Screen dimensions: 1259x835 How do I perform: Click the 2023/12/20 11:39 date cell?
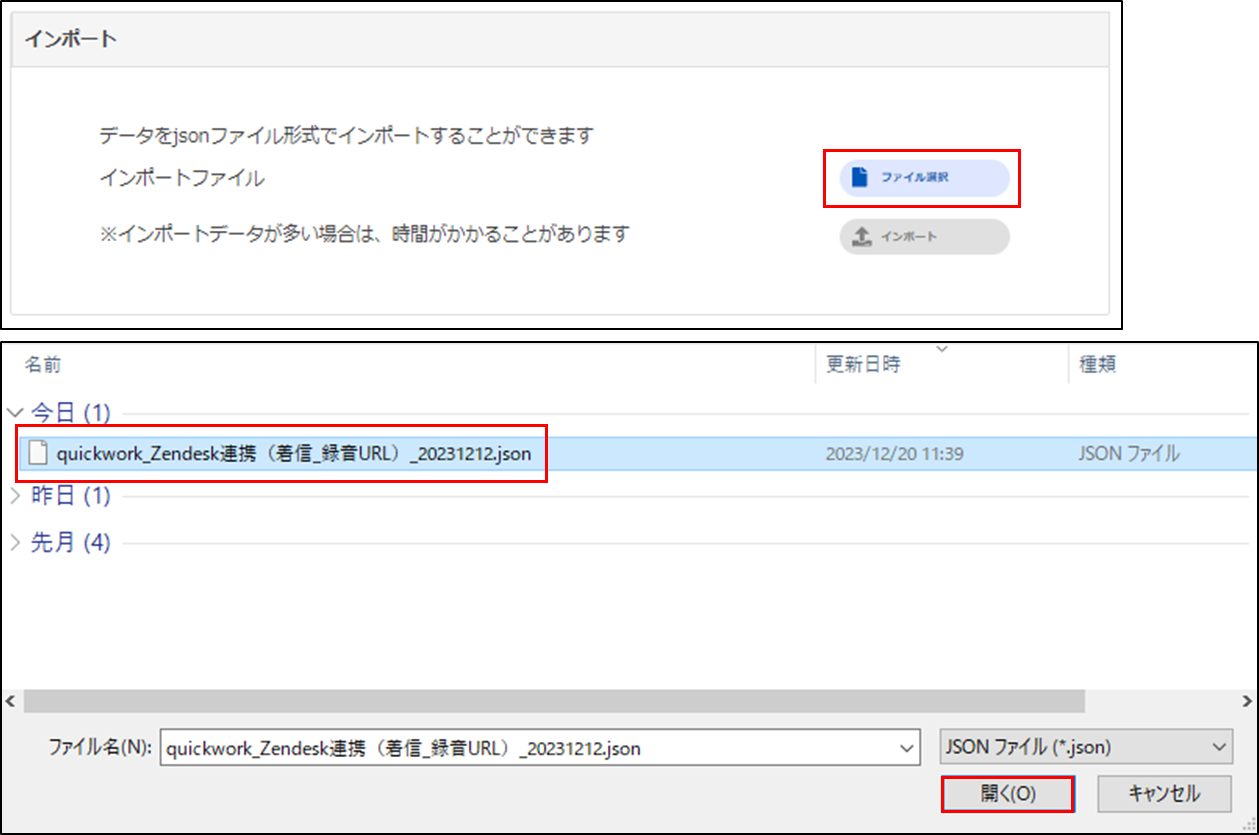[x=895, y=454]
